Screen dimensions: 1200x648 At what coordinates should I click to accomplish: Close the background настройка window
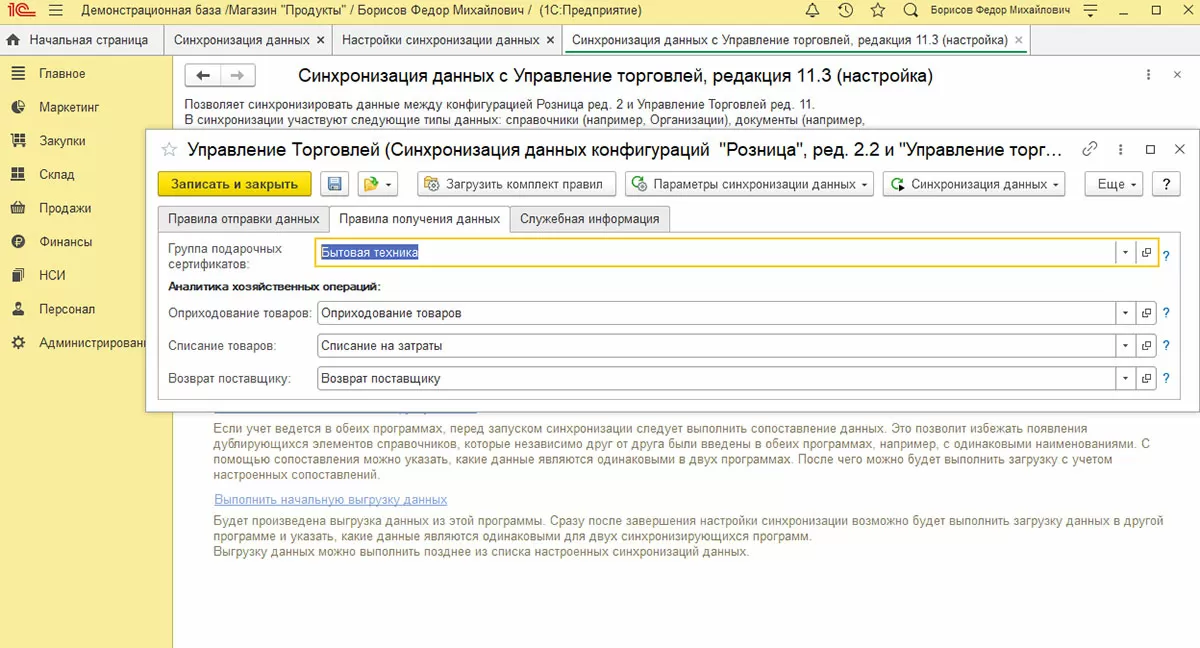[x=1177, y=76]
